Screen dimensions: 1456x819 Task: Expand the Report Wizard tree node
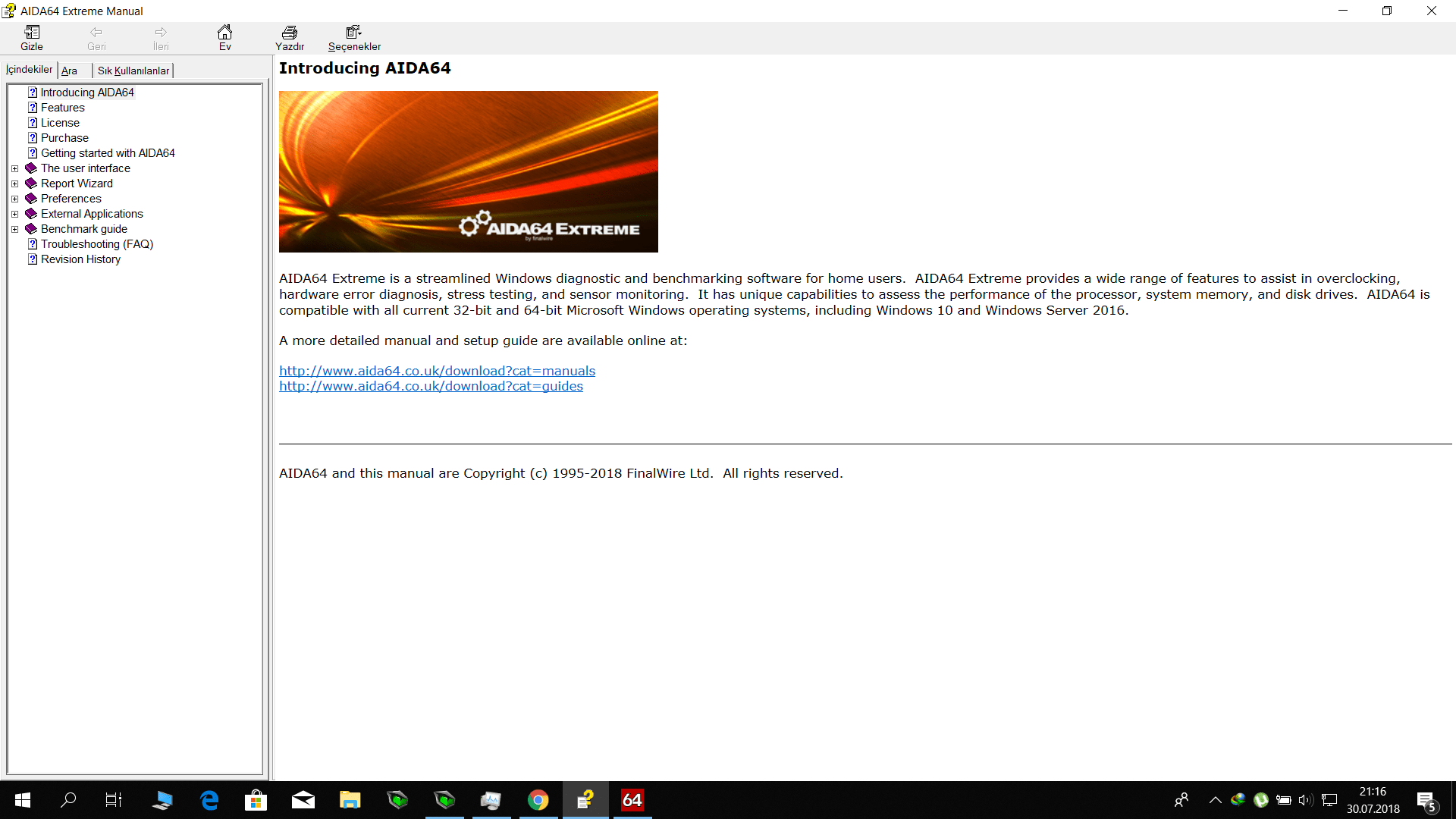point(14,184)
